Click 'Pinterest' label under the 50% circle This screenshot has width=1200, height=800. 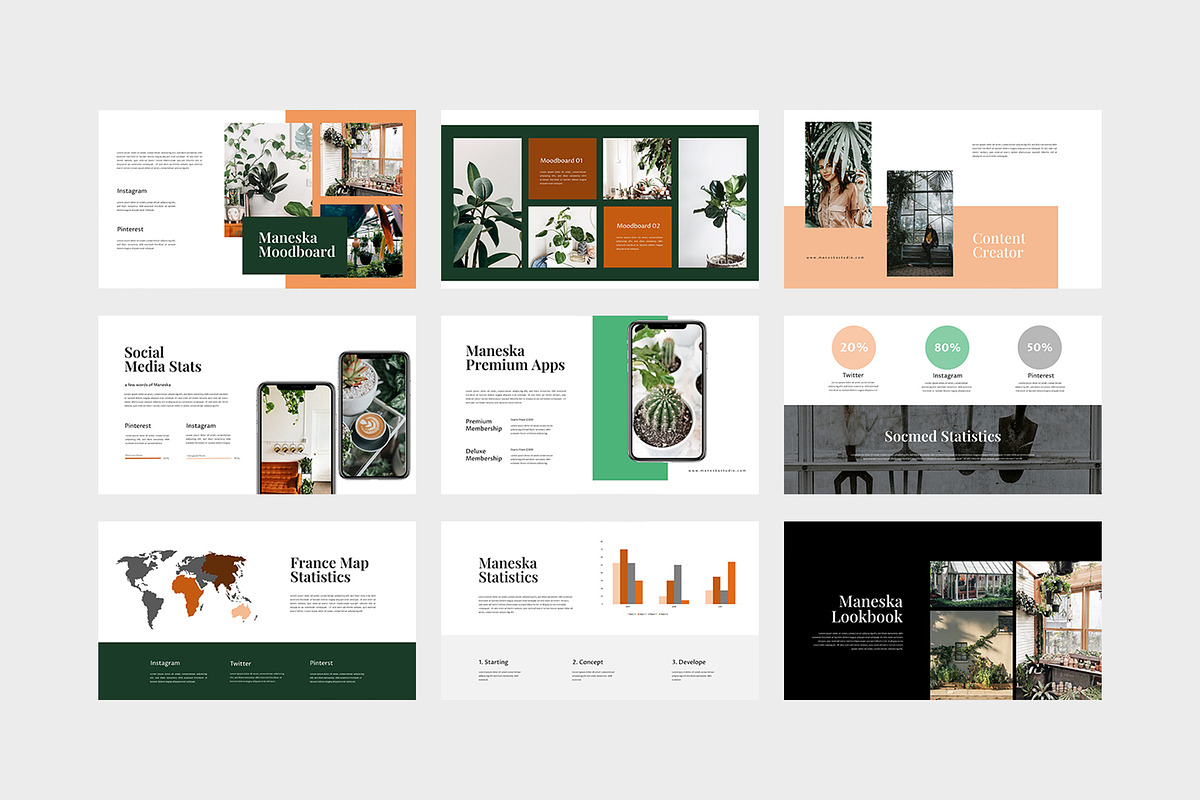click(1040, 376)
